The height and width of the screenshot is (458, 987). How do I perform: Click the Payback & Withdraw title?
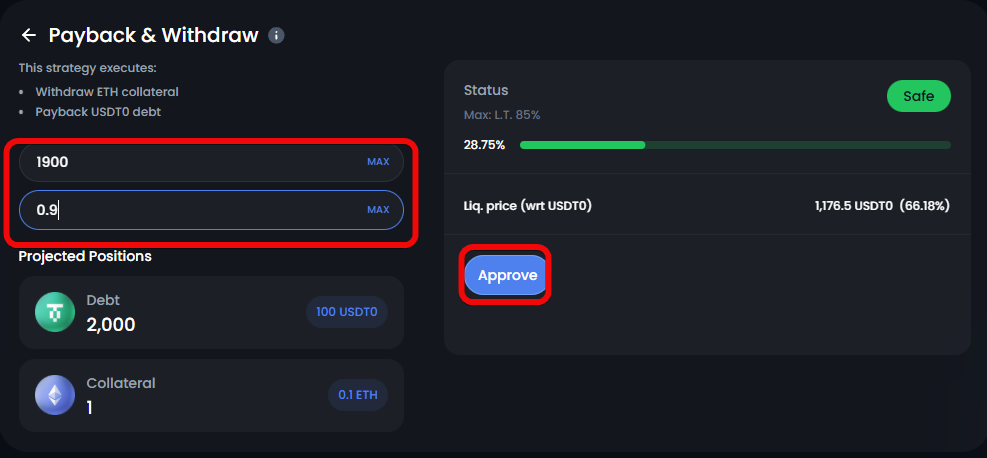click(x=153, y=36)
